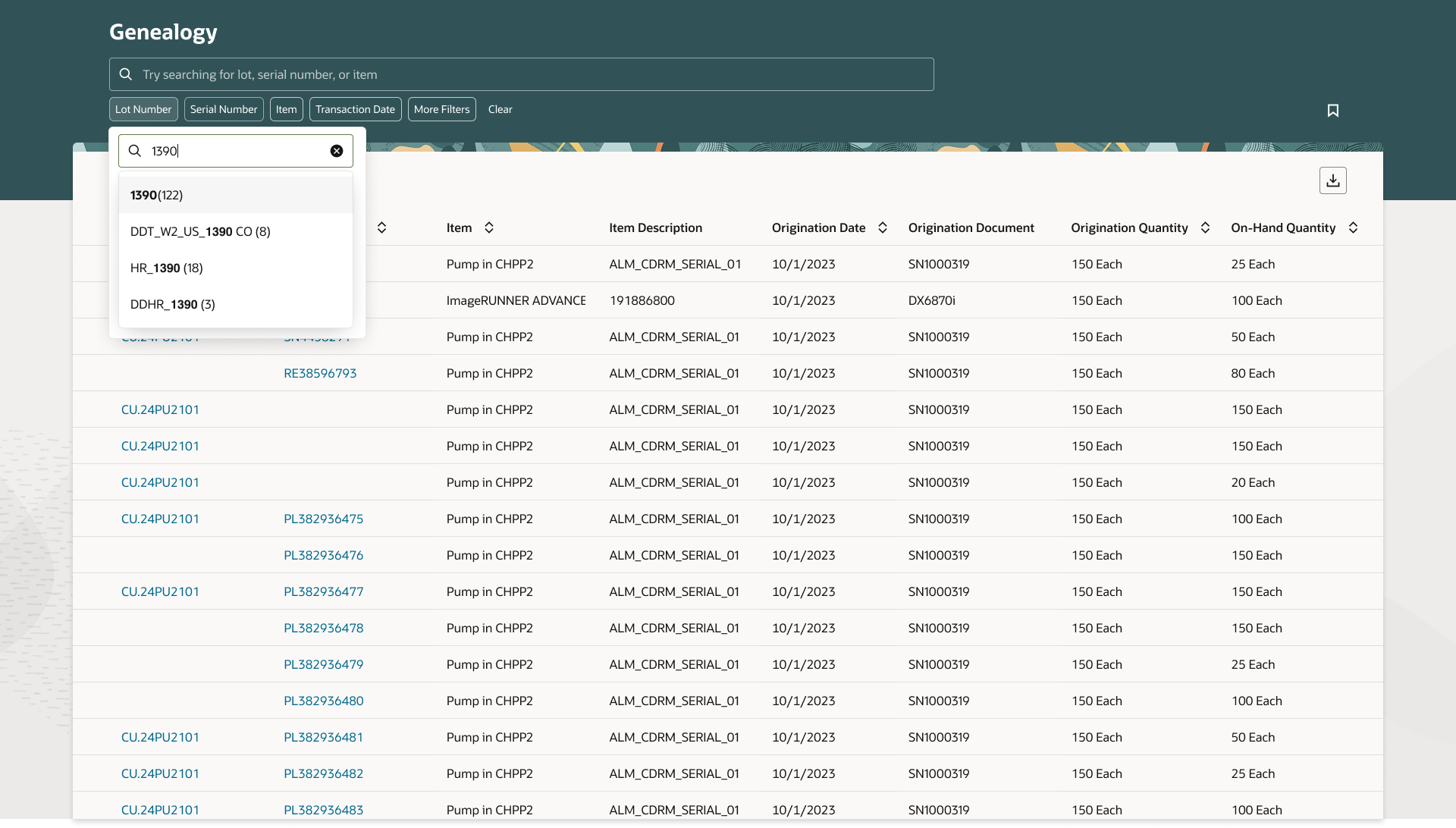Focus the main Genealogy search field
This screenshot has height=828, width=1456.
click(531, 74)
